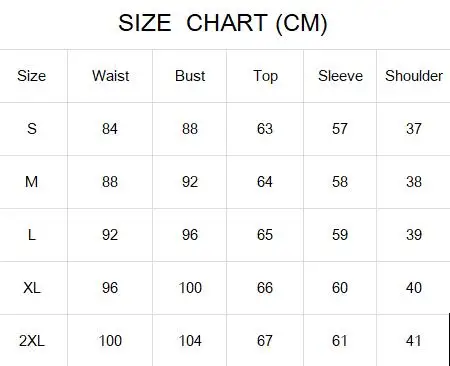
Task: Click the L size row label
Action: [x=32, y=235]
